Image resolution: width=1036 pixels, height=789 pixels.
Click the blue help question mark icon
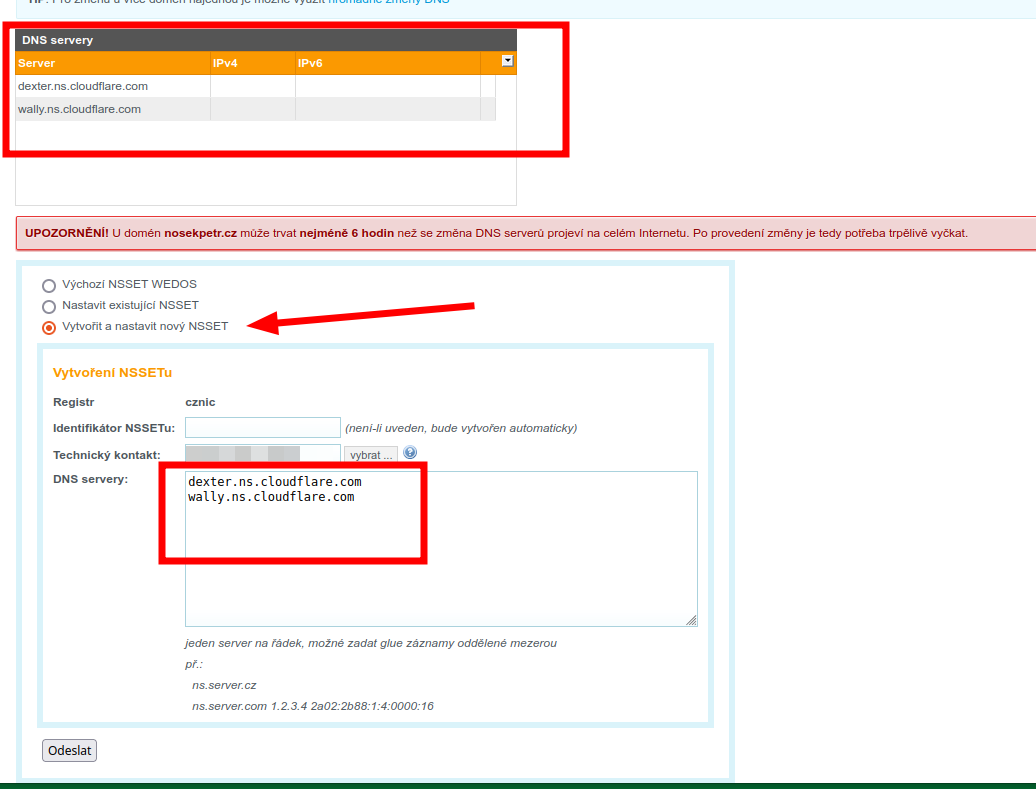click(x=410, y=453)
